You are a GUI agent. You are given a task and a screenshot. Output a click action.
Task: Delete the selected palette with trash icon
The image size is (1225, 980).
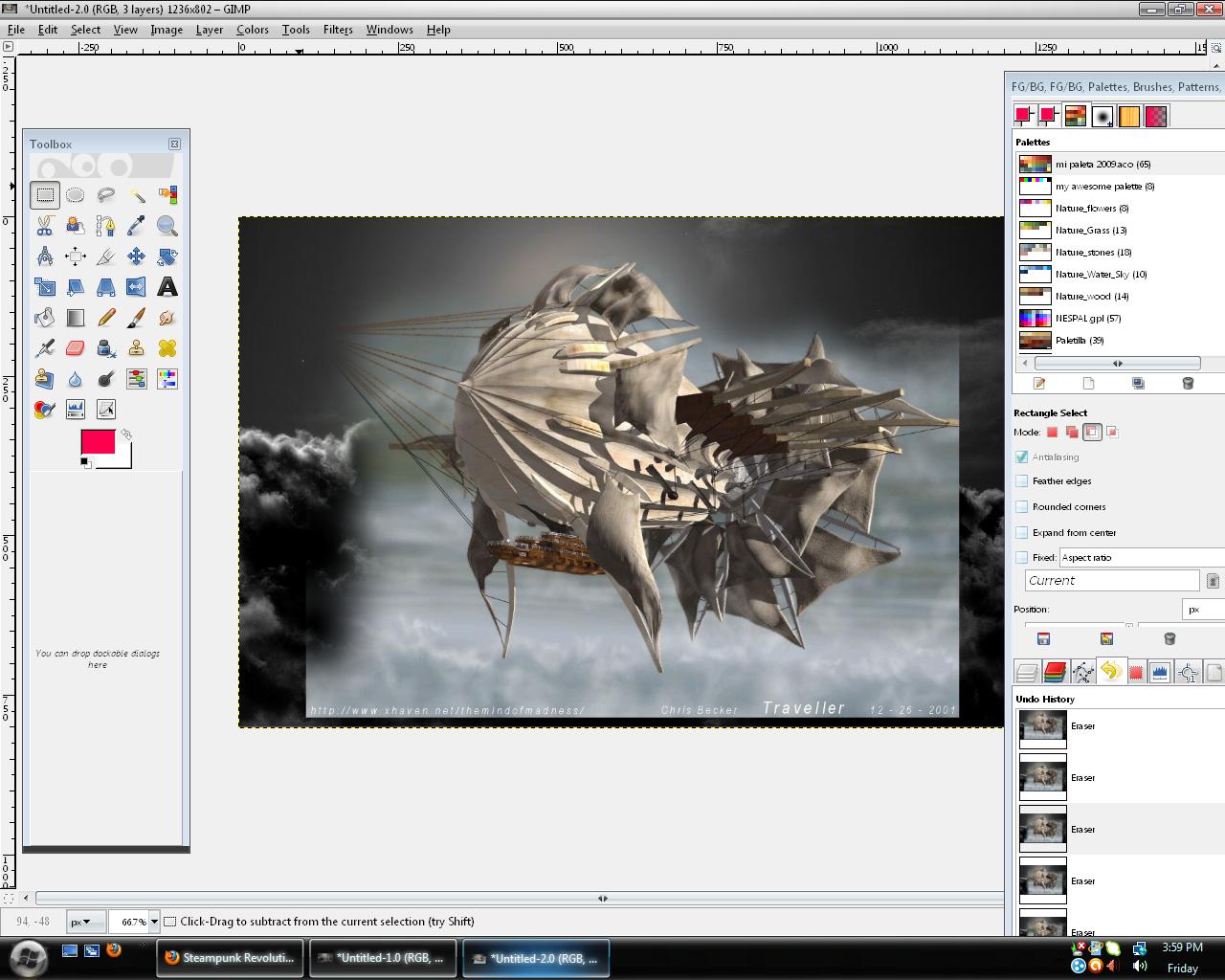(x=1188, y=383)
